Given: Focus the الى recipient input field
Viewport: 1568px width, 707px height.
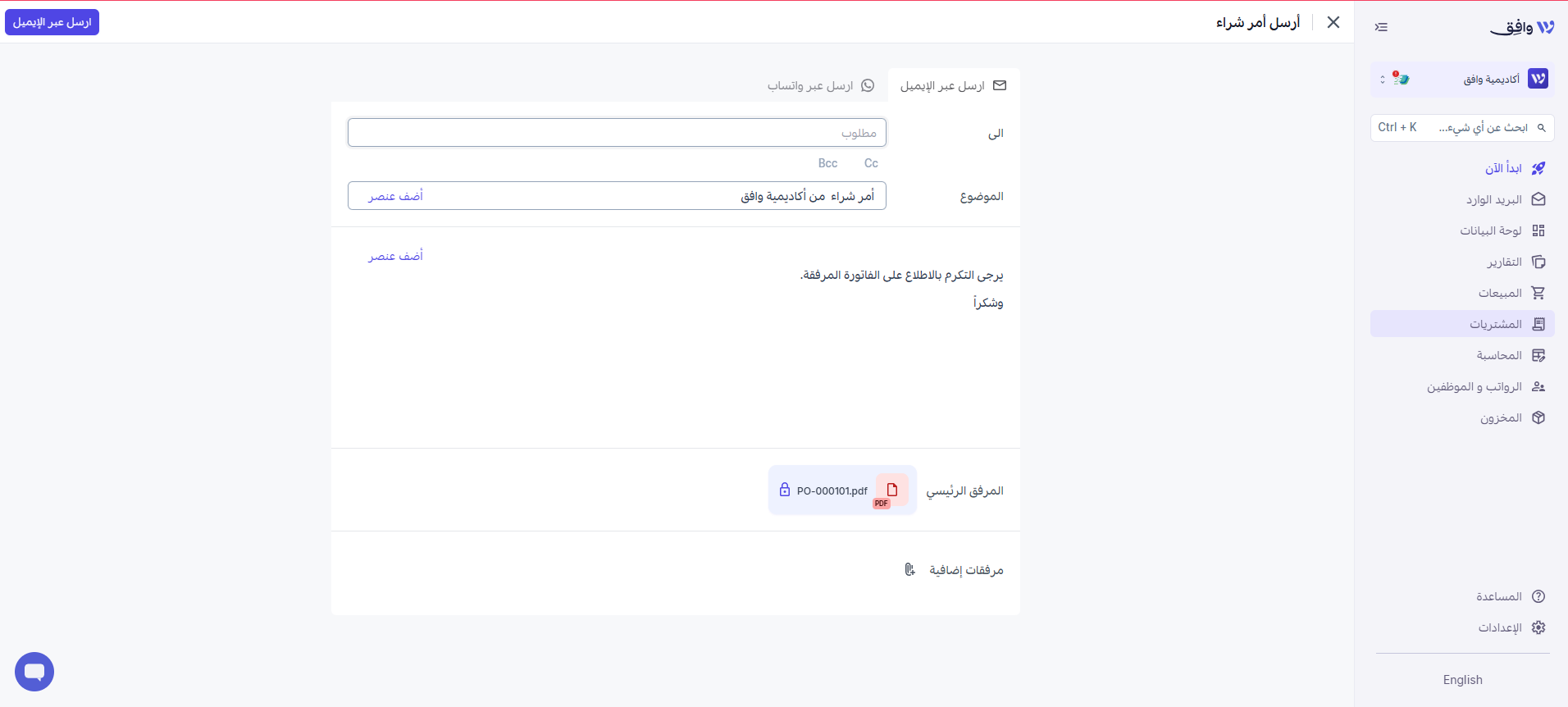Looking at the screenshot, I should point(617,133).
